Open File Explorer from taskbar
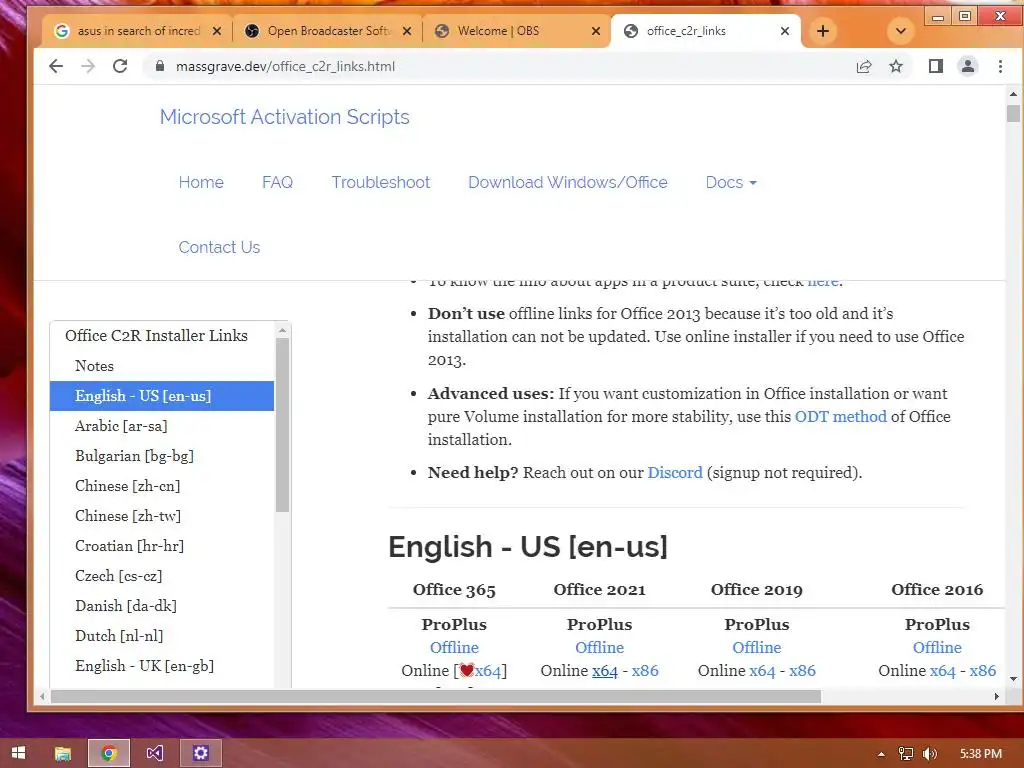This screenshot has width=1024, height=768. (63, 753)
